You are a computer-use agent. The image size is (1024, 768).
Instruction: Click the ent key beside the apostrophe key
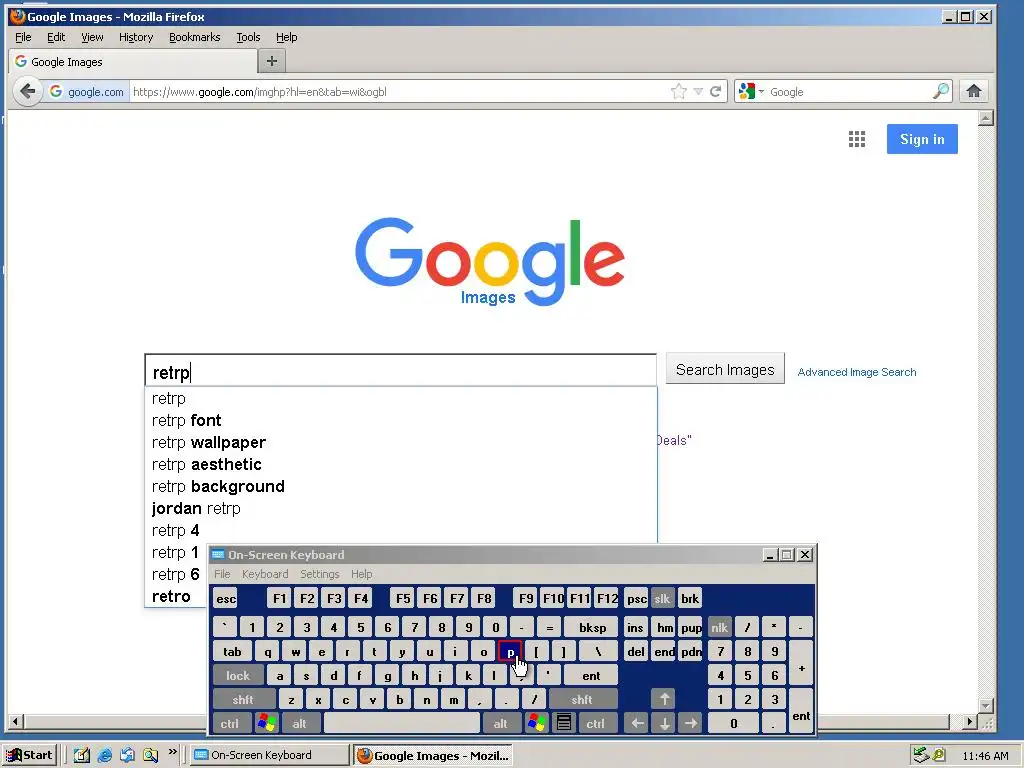(591, 676)
